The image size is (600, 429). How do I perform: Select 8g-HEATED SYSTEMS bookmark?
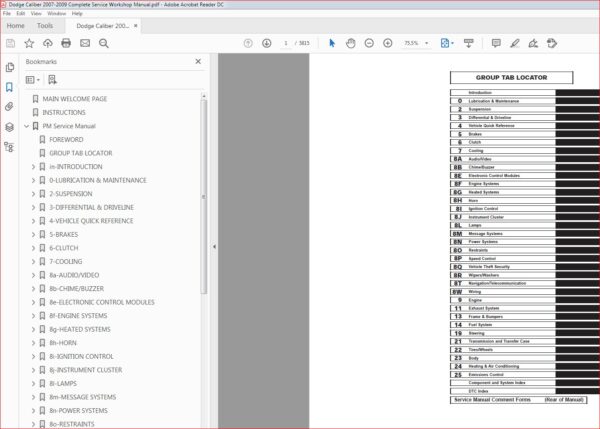coord(80,329)
